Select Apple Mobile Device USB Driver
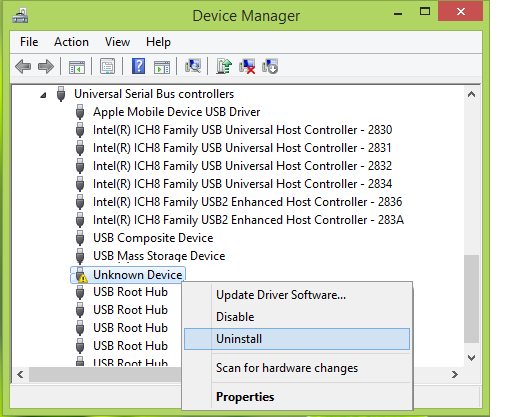This screenshot has width=520, height=417. tap(176, 112)
